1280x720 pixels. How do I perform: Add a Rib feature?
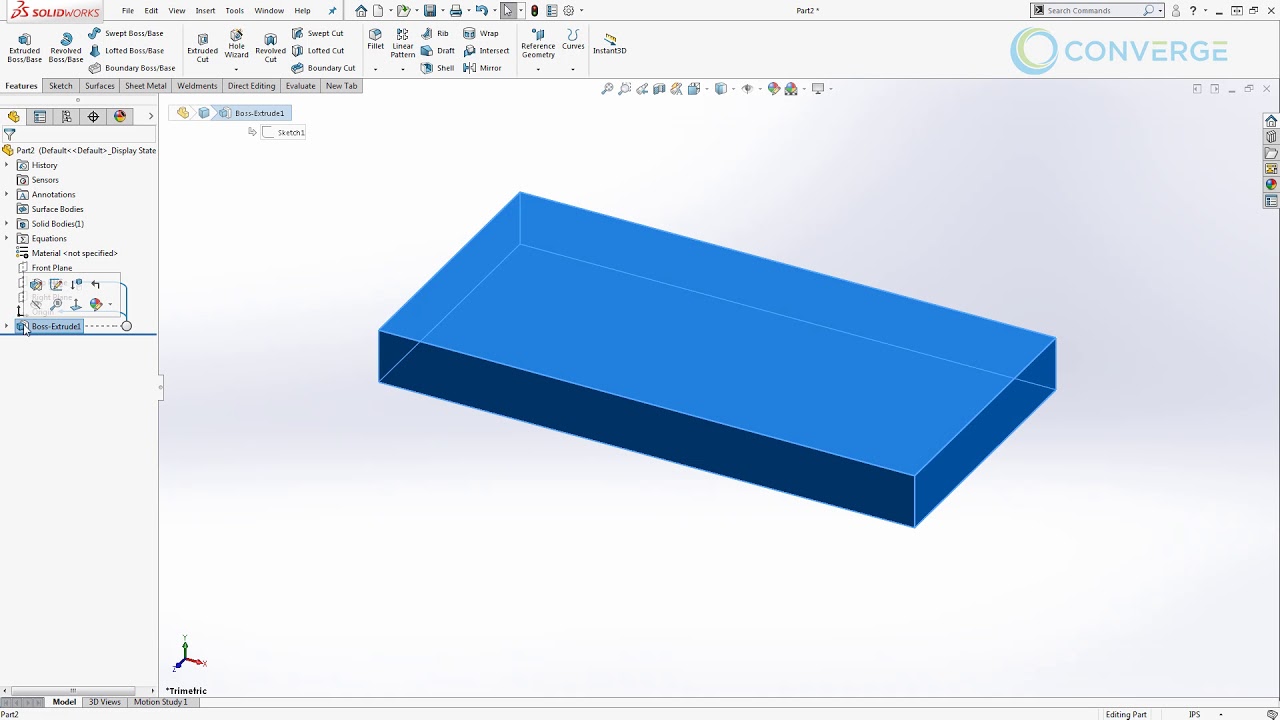tap(435, 33)
